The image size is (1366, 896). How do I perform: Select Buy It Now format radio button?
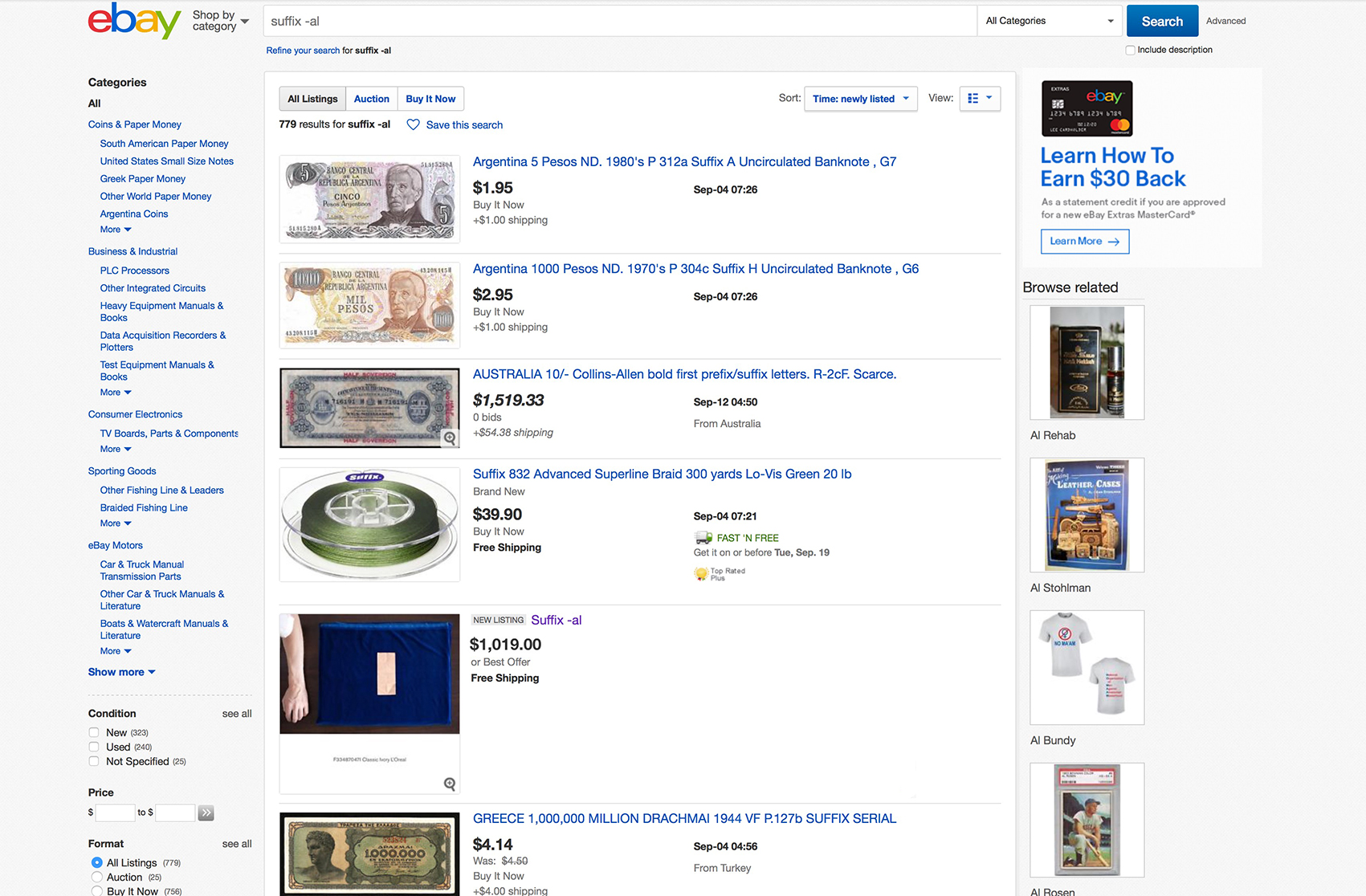(x=96, y=891)
